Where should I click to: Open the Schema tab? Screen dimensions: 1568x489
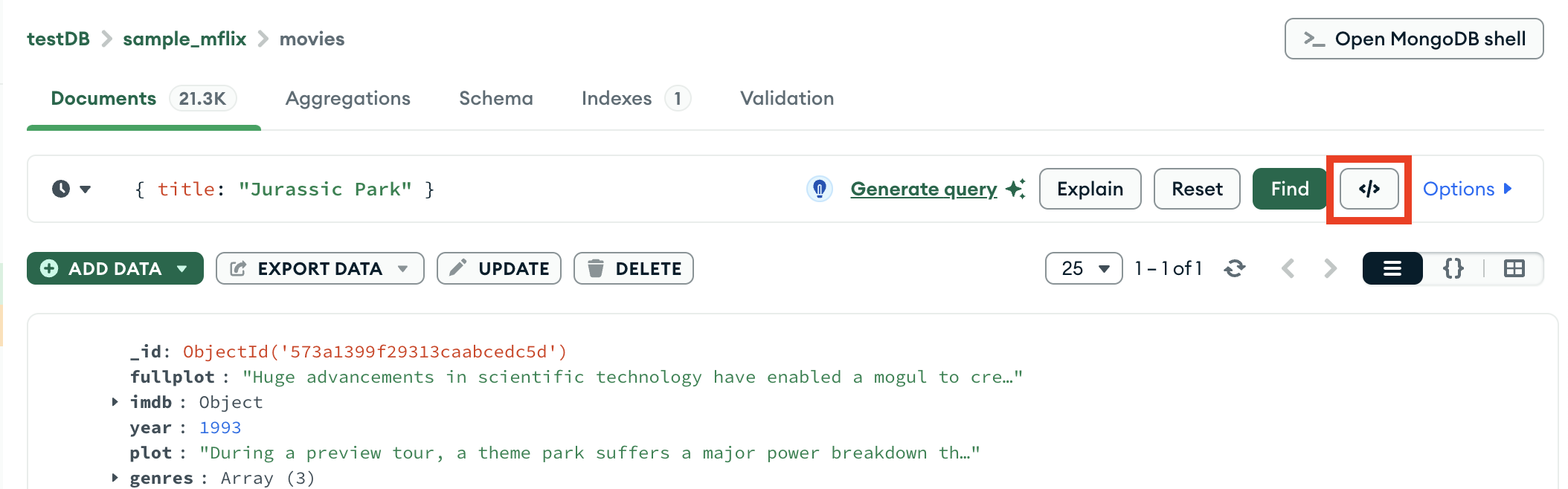pos(495,98)
